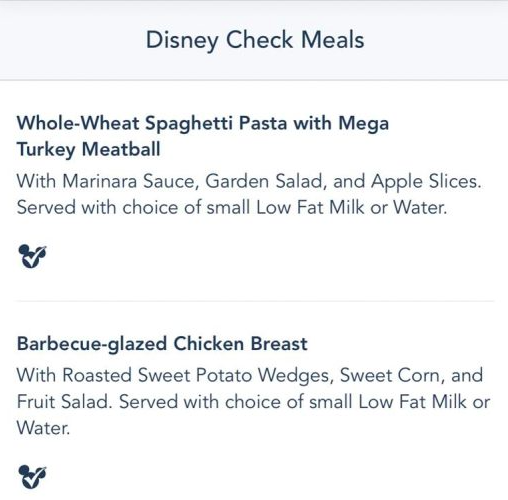Click the final 'Water.' line of chicken description
Image resolution: width=508 pixels, height=500 pixels.
point(43,428)
